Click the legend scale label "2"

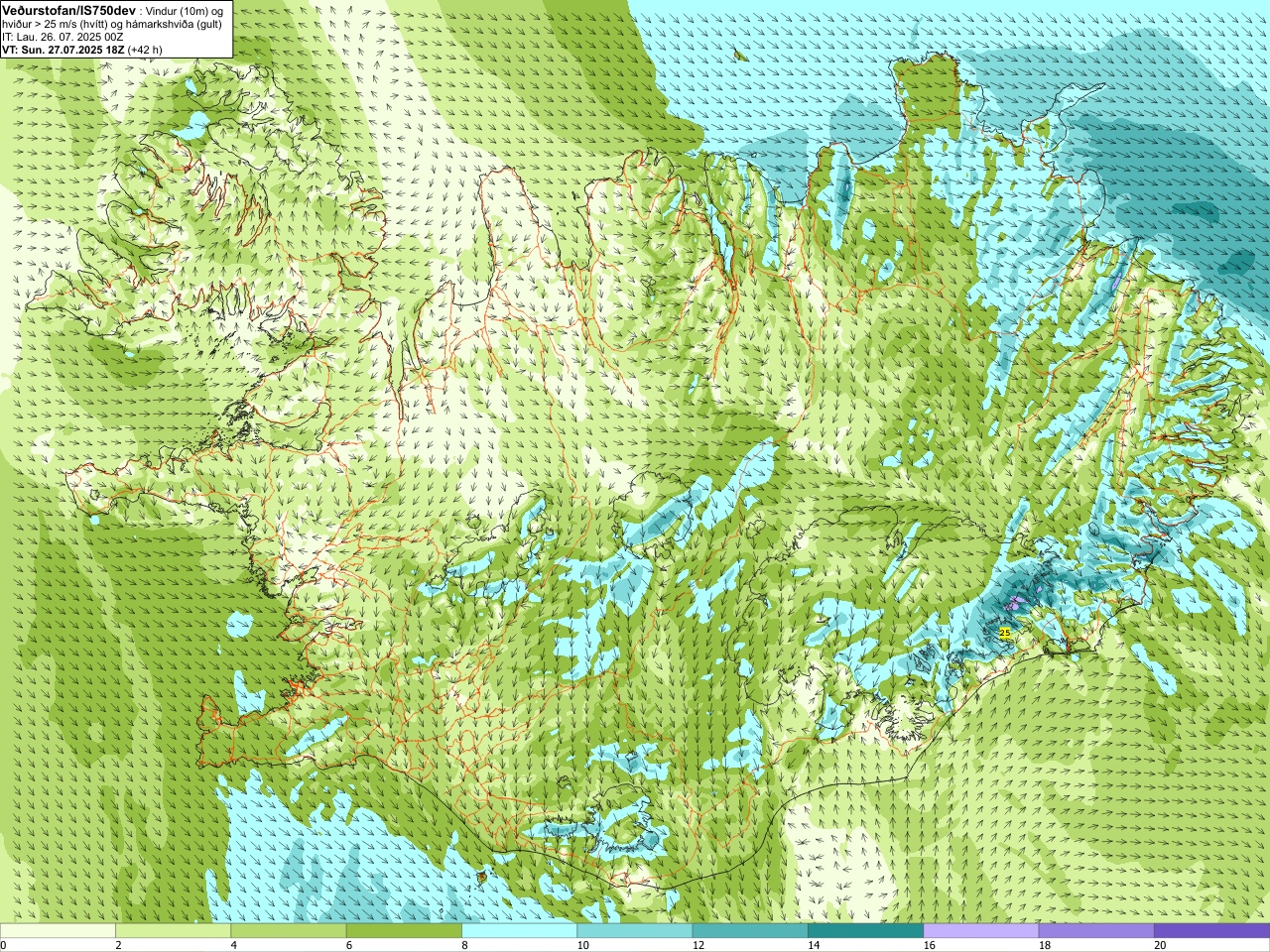118,945
